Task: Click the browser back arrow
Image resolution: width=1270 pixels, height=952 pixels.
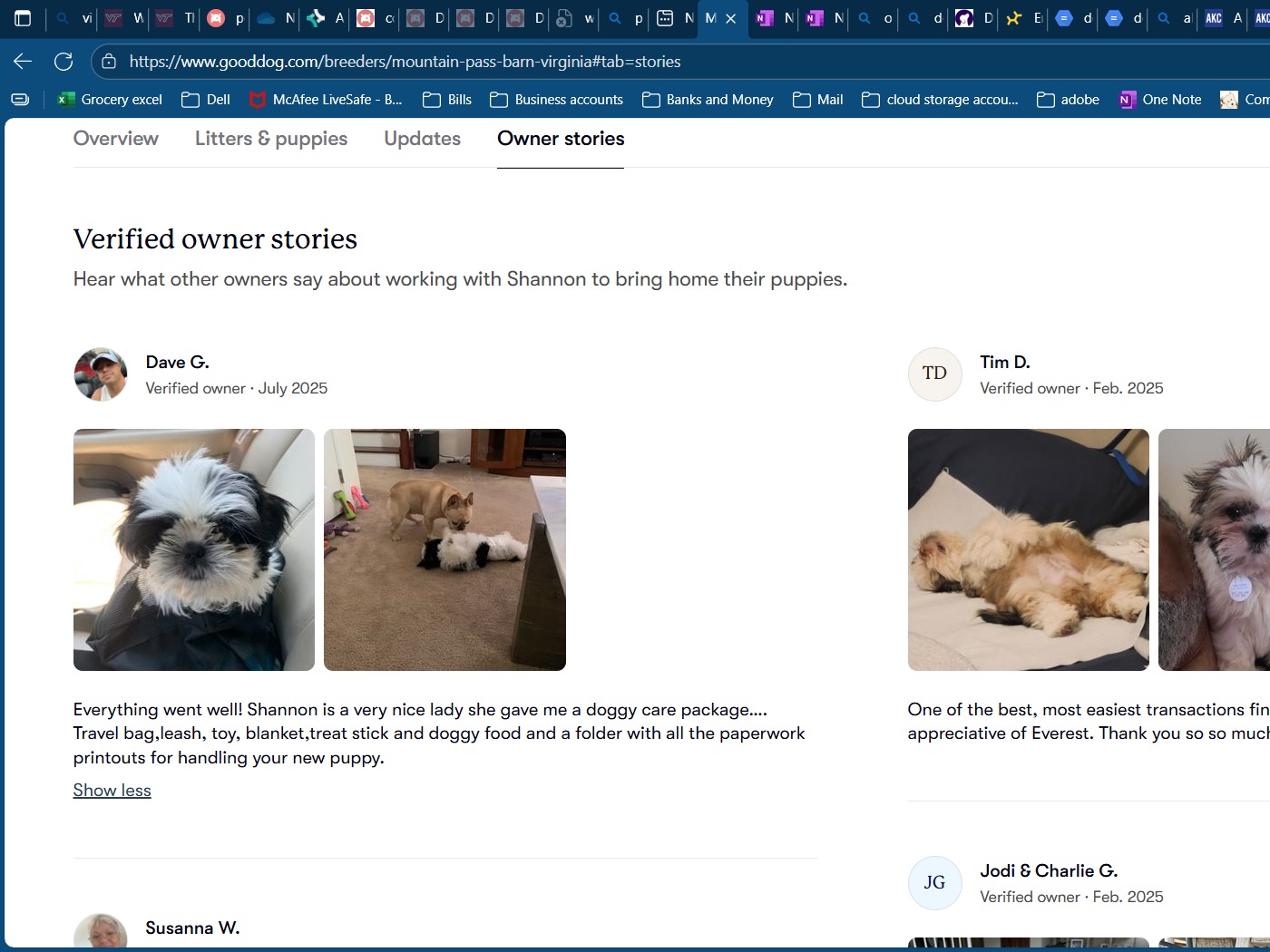Action: pyautogui.click(x=23, y=62)
